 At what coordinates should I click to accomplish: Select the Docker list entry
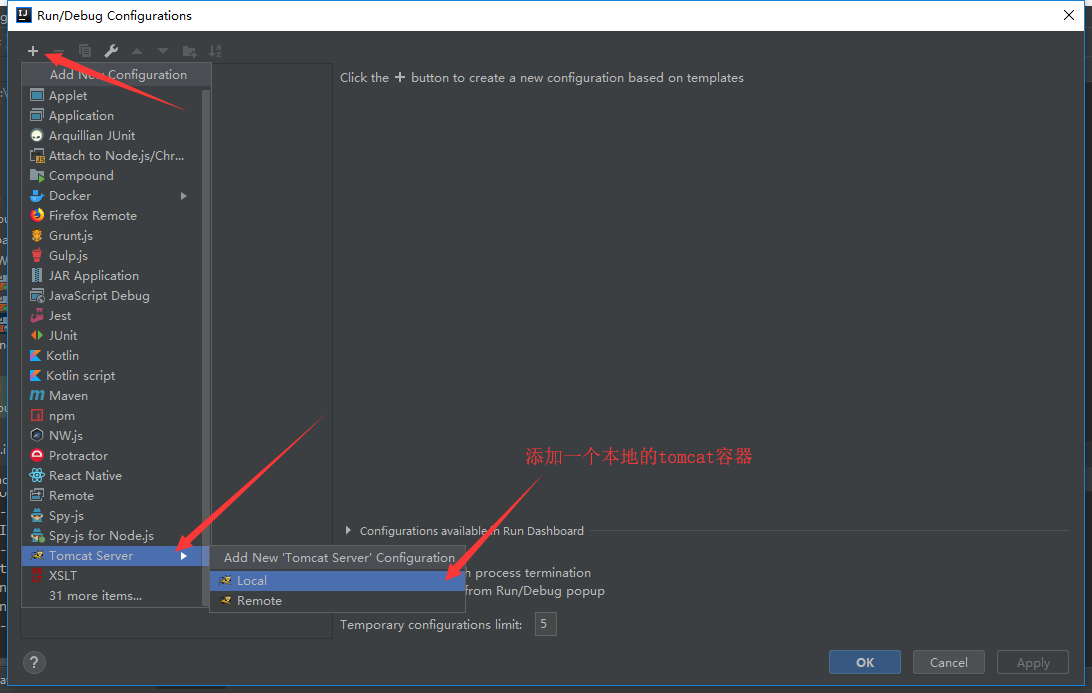[112, 196]
